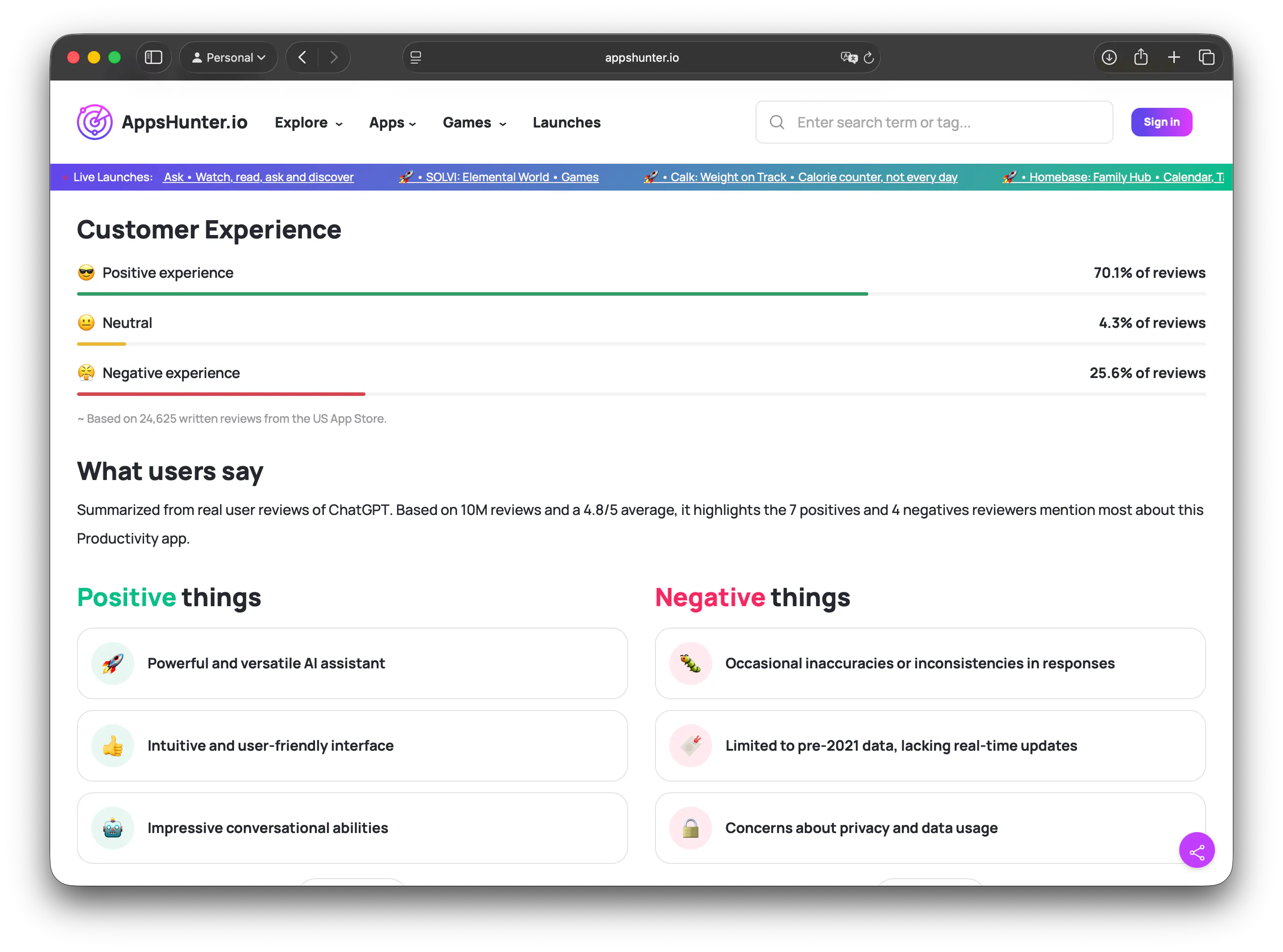Screen dimensions: 1283x952
Task: Go forward with the right arrow button
Action: pos(334,57)
